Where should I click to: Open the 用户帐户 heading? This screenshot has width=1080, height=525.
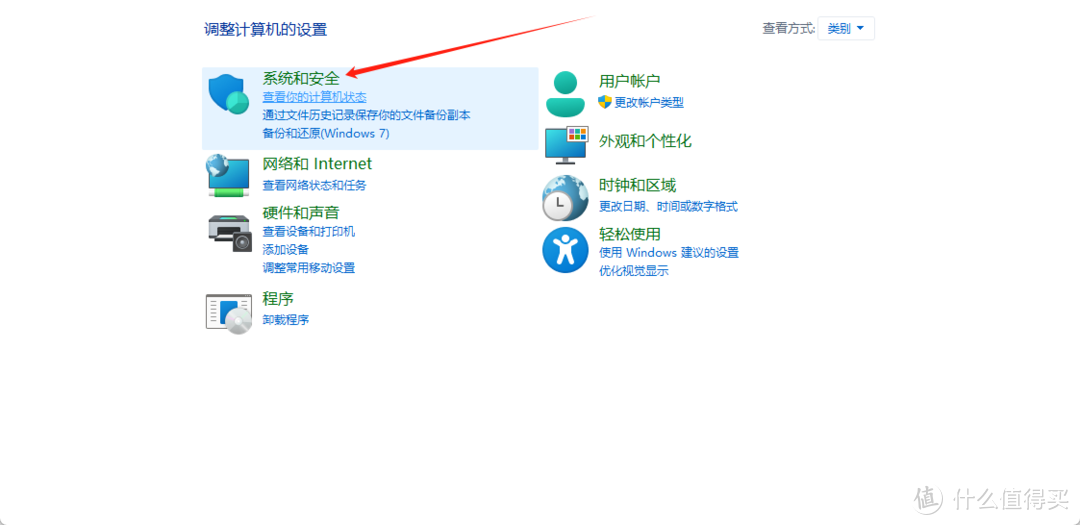click(x=630, y=81)
